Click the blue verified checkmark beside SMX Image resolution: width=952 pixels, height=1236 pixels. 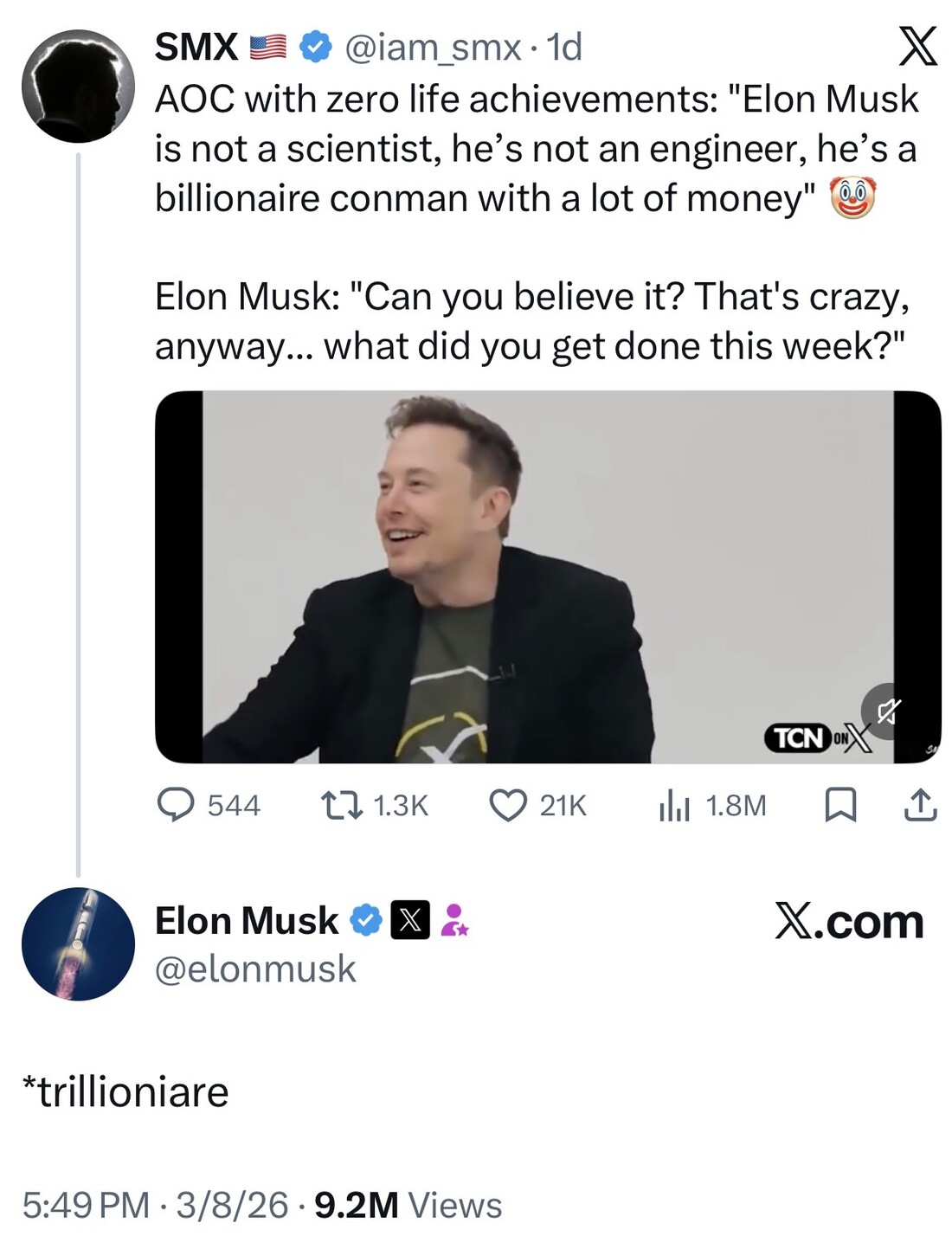coord(316,47)
